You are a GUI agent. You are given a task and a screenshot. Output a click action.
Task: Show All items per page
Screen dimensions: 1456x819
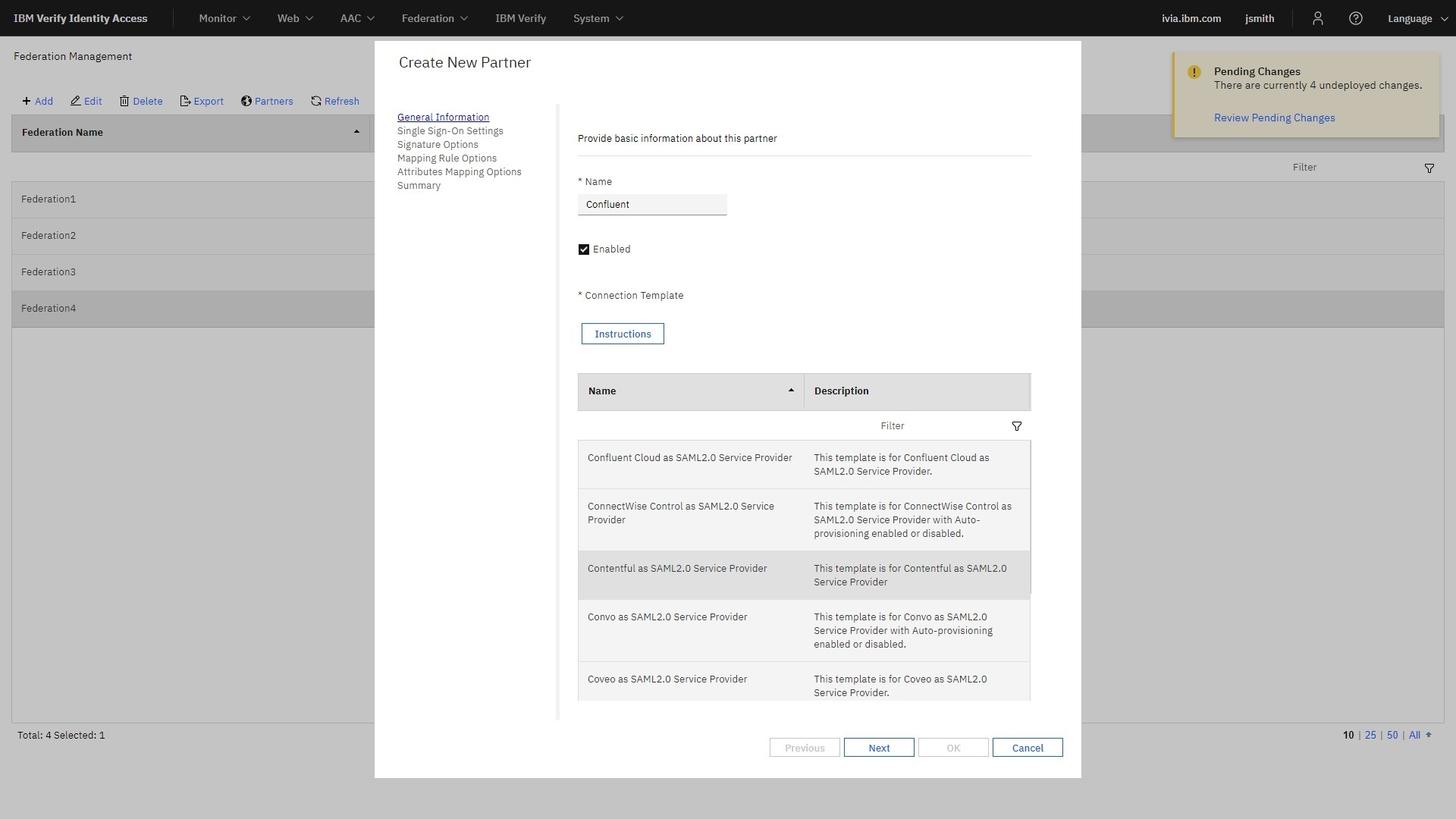pyautogui.click(x=1414, y=735)
